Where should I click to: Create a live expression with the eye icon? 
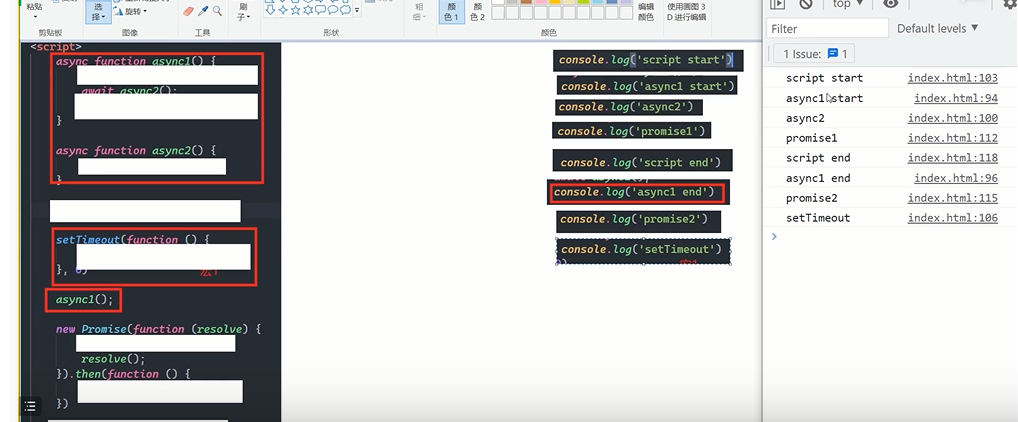pos(890,4)
